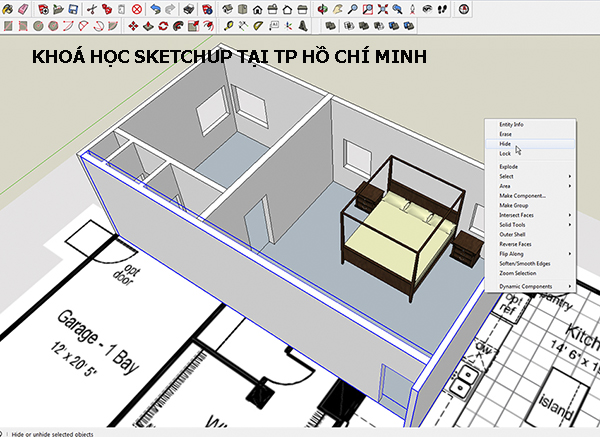Select the Zoom magnifier tool
Screen dimensions: 600x437
pos(352,9)
